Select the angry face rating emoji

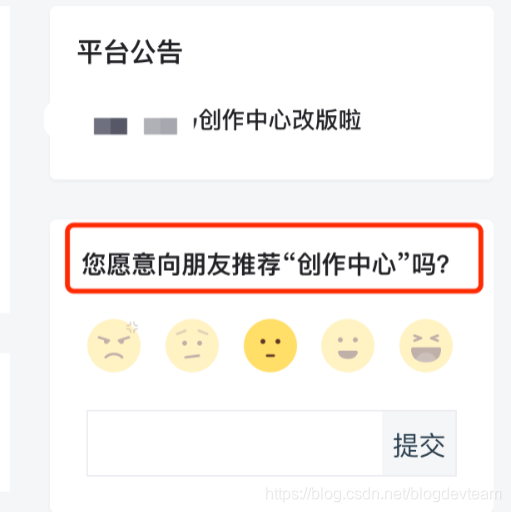[114, 346]
